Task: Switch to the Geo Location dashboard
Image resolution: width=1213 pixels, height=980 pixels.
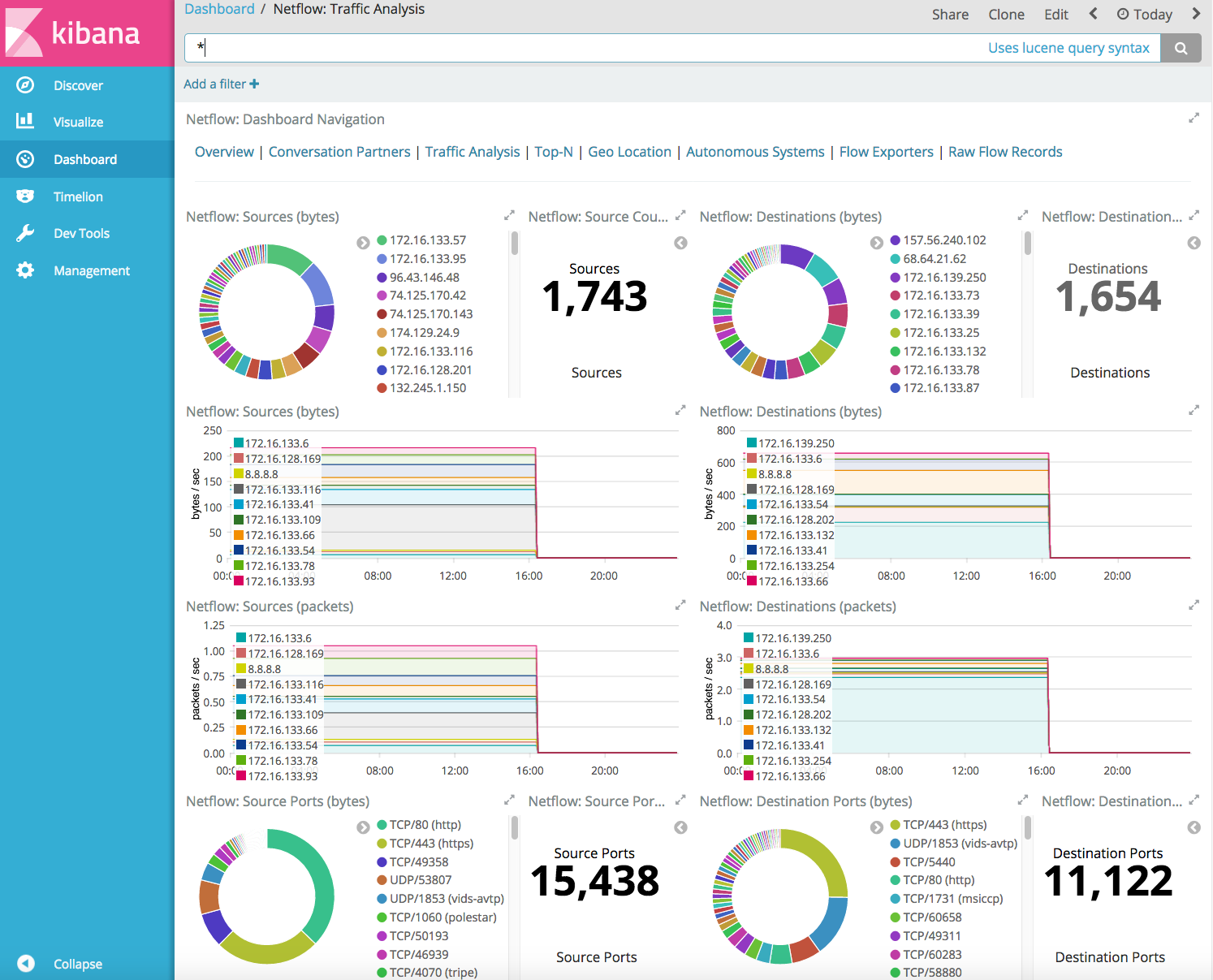Action: (629, 152)
